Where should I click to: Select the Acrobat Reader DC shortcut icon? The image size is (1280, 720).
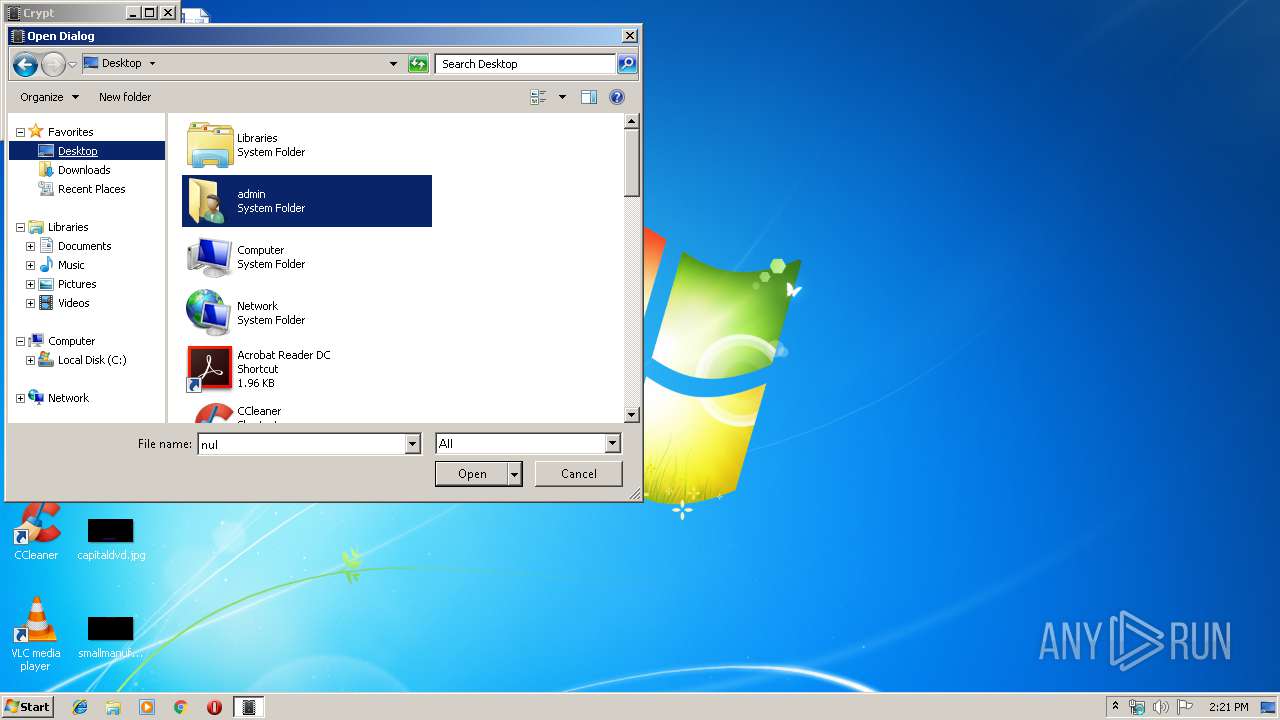210,369
